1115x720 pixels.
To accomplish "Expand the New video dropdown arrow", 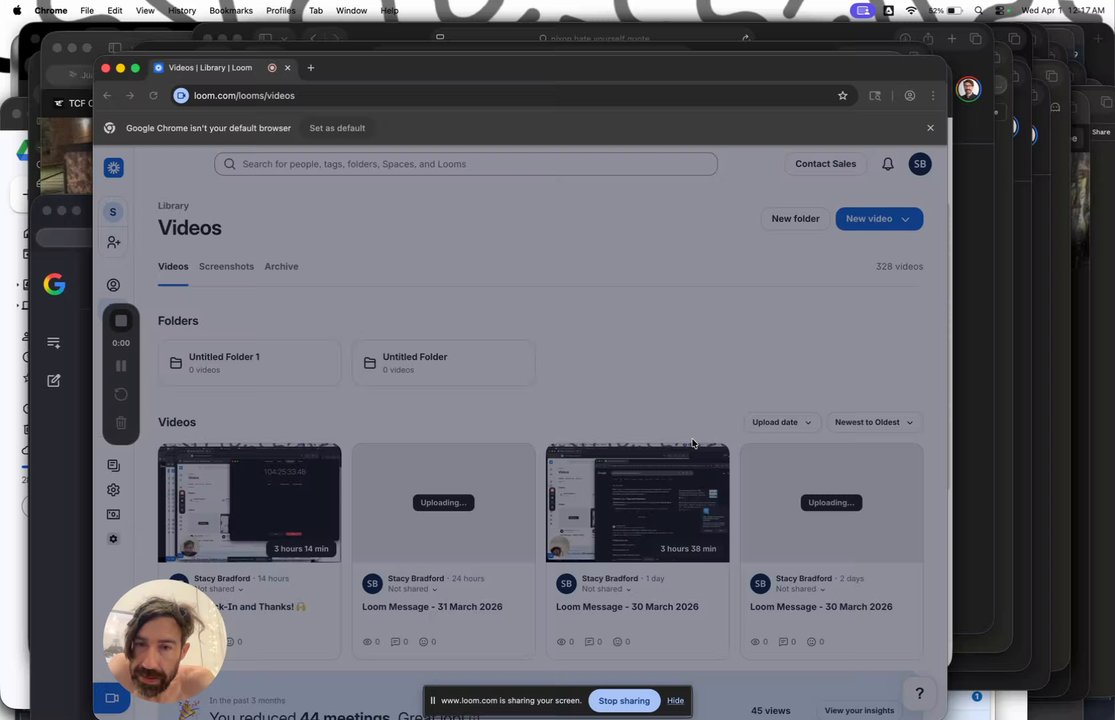I will 905,220.
